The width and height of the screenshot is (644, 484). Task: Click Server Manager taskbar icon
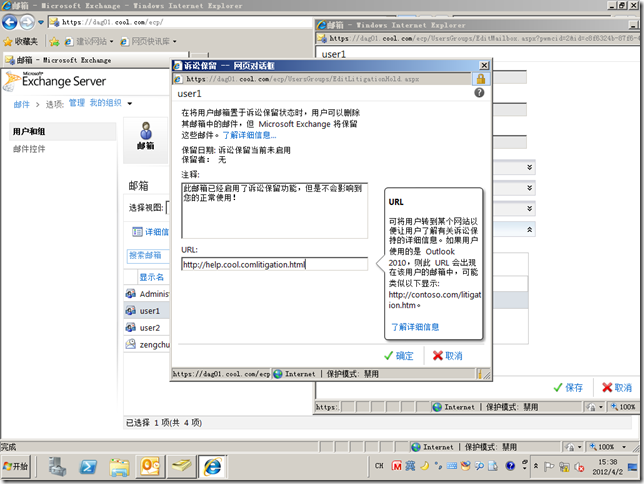pos(58,466)
